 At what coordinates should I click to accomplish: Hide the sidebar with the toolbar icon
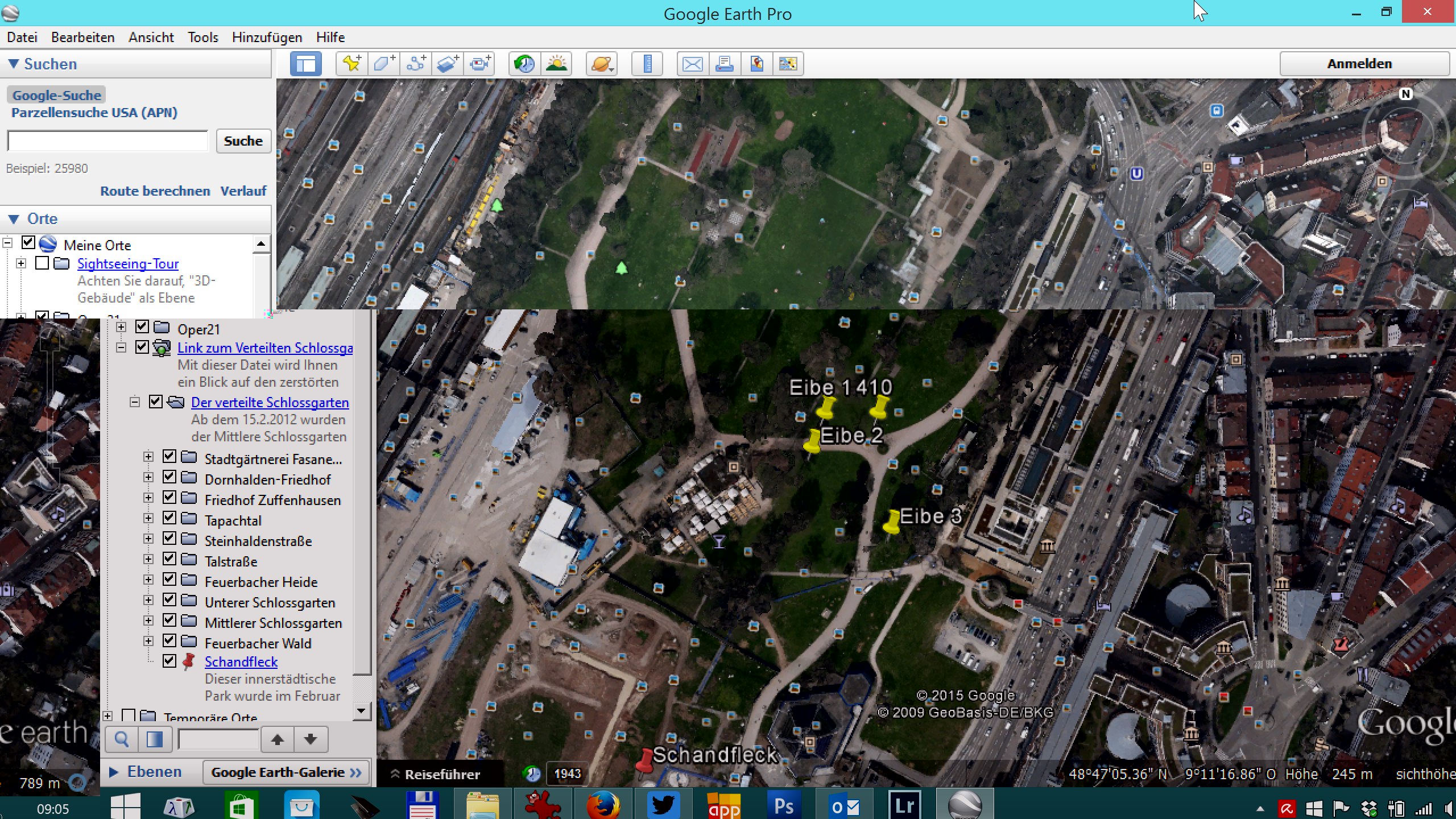305,64
